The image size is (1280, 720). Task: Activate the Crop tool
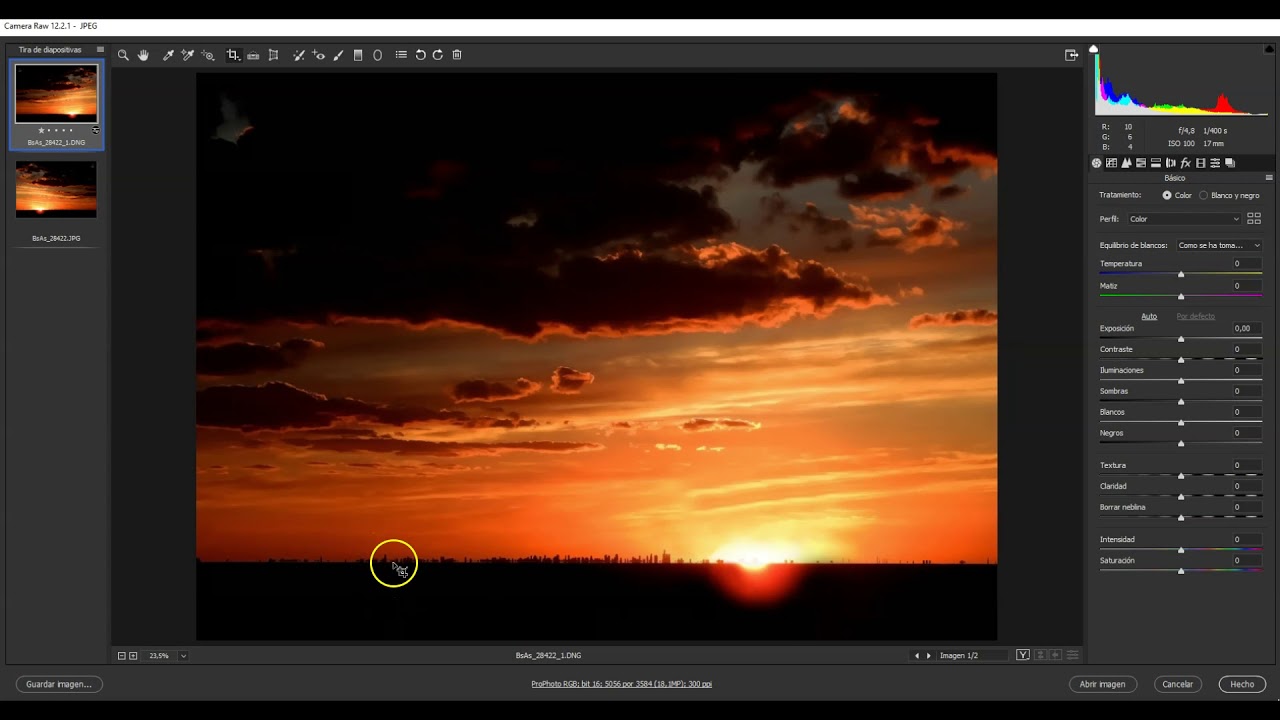(x=233, y=55)
